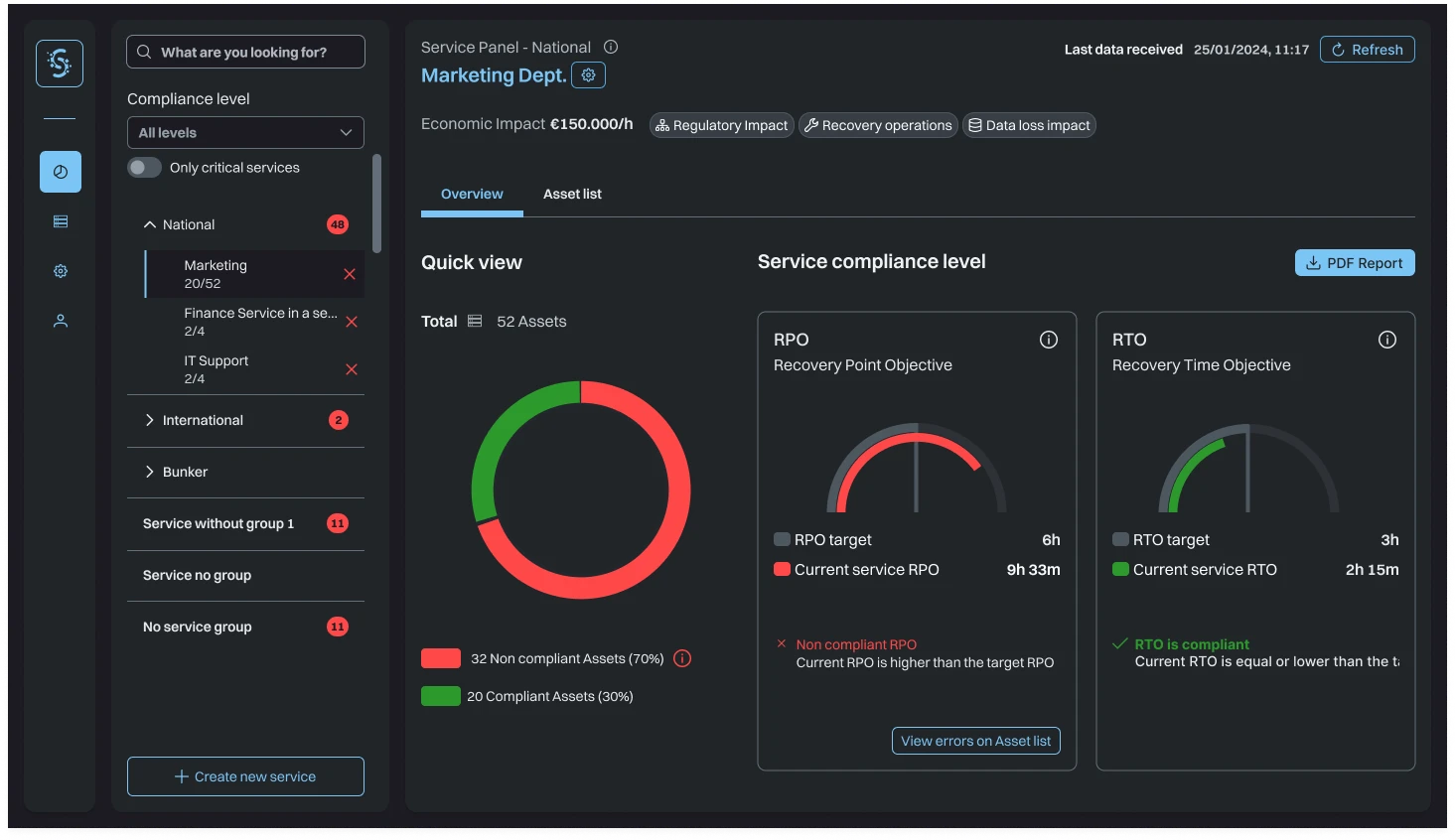Click the info icon on the RPO card

click(x=1048, y=340)
